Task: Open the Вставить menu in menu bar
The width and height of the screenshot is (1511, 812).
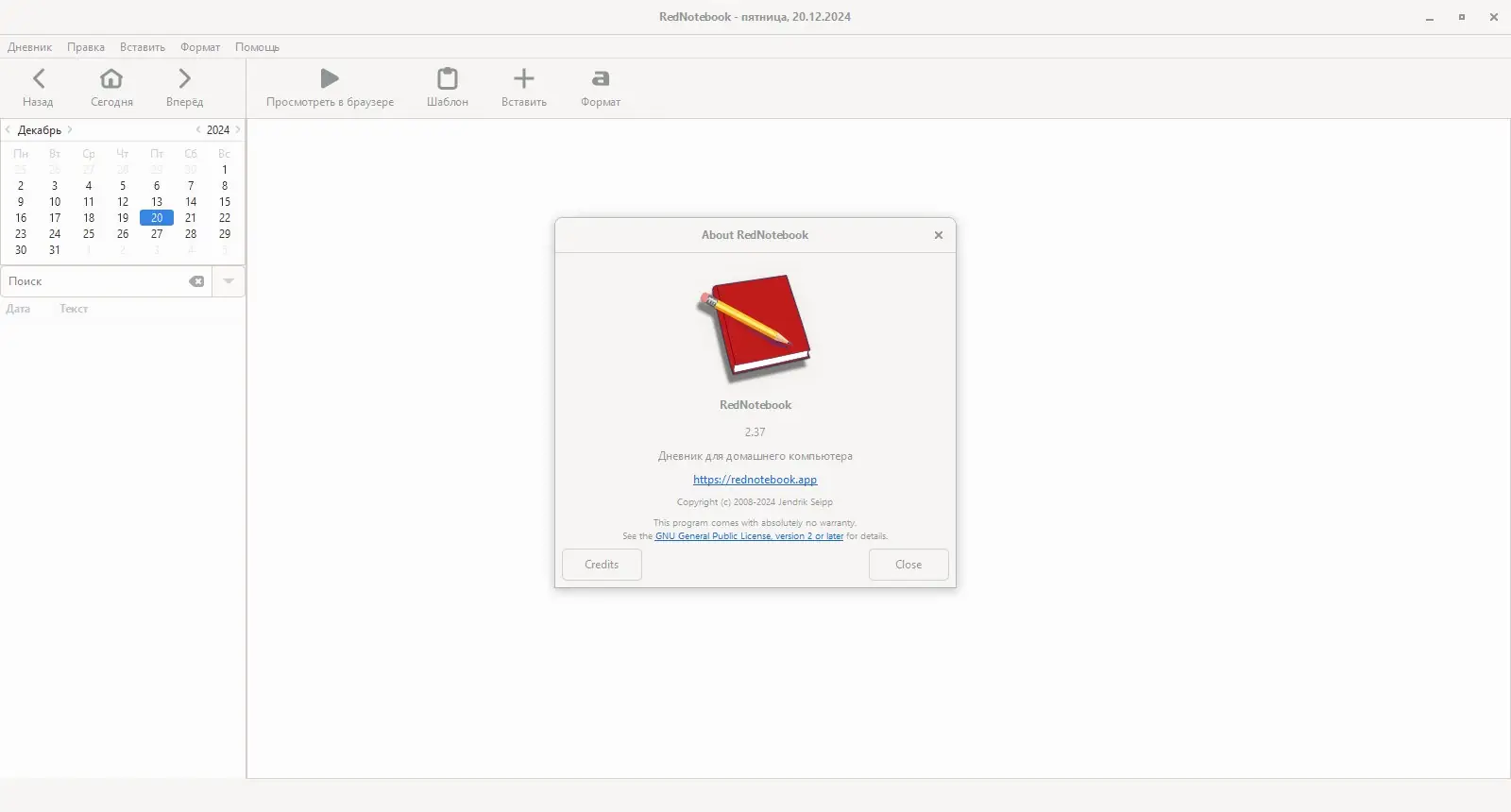Action: pos(143,47)
